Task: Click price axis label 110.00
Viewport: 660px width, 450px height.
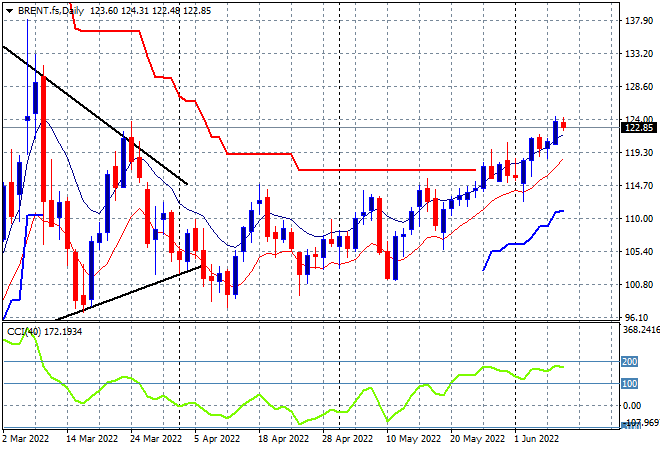Action: 639,218
